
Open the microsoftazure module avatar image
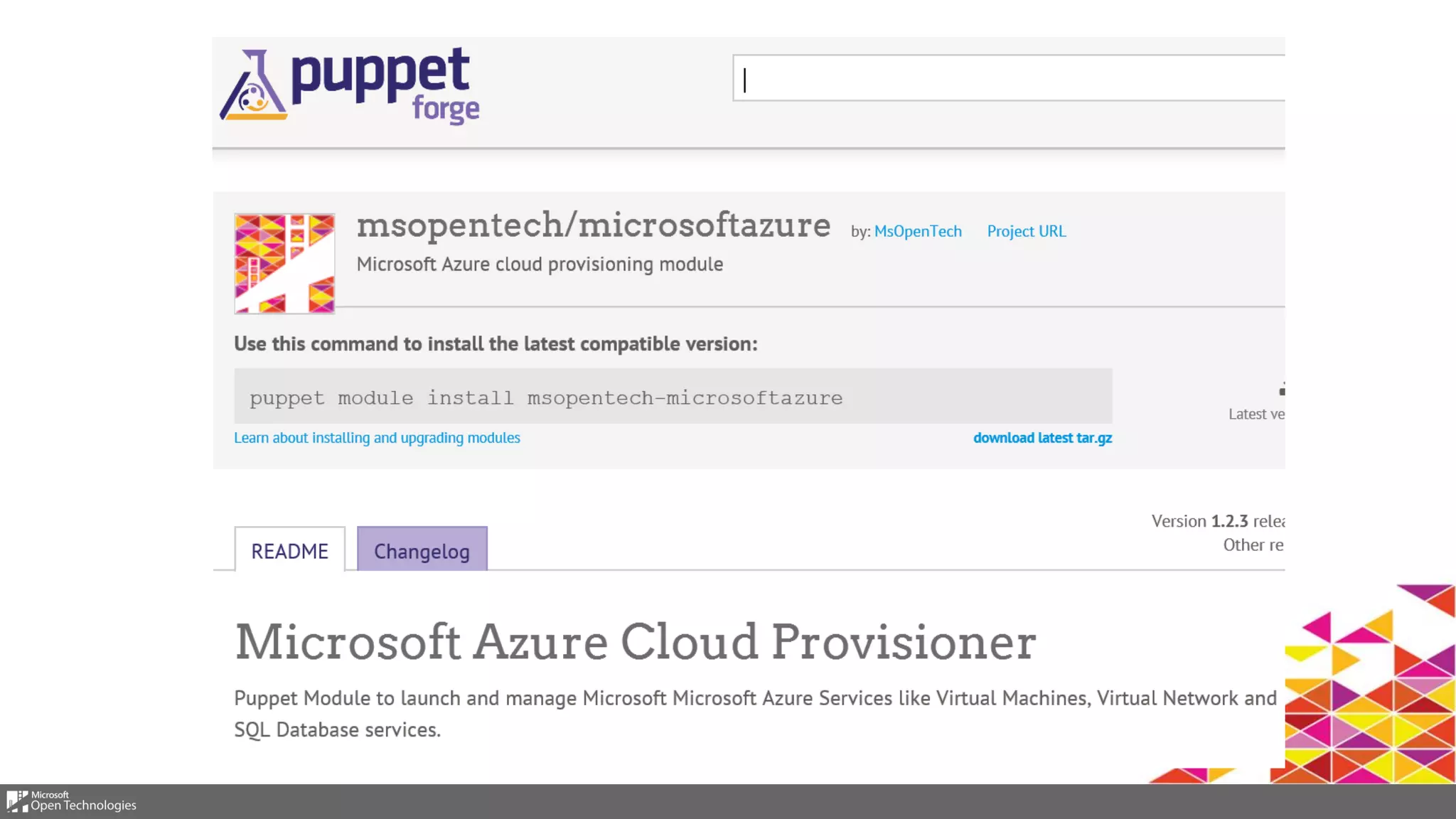284,263
